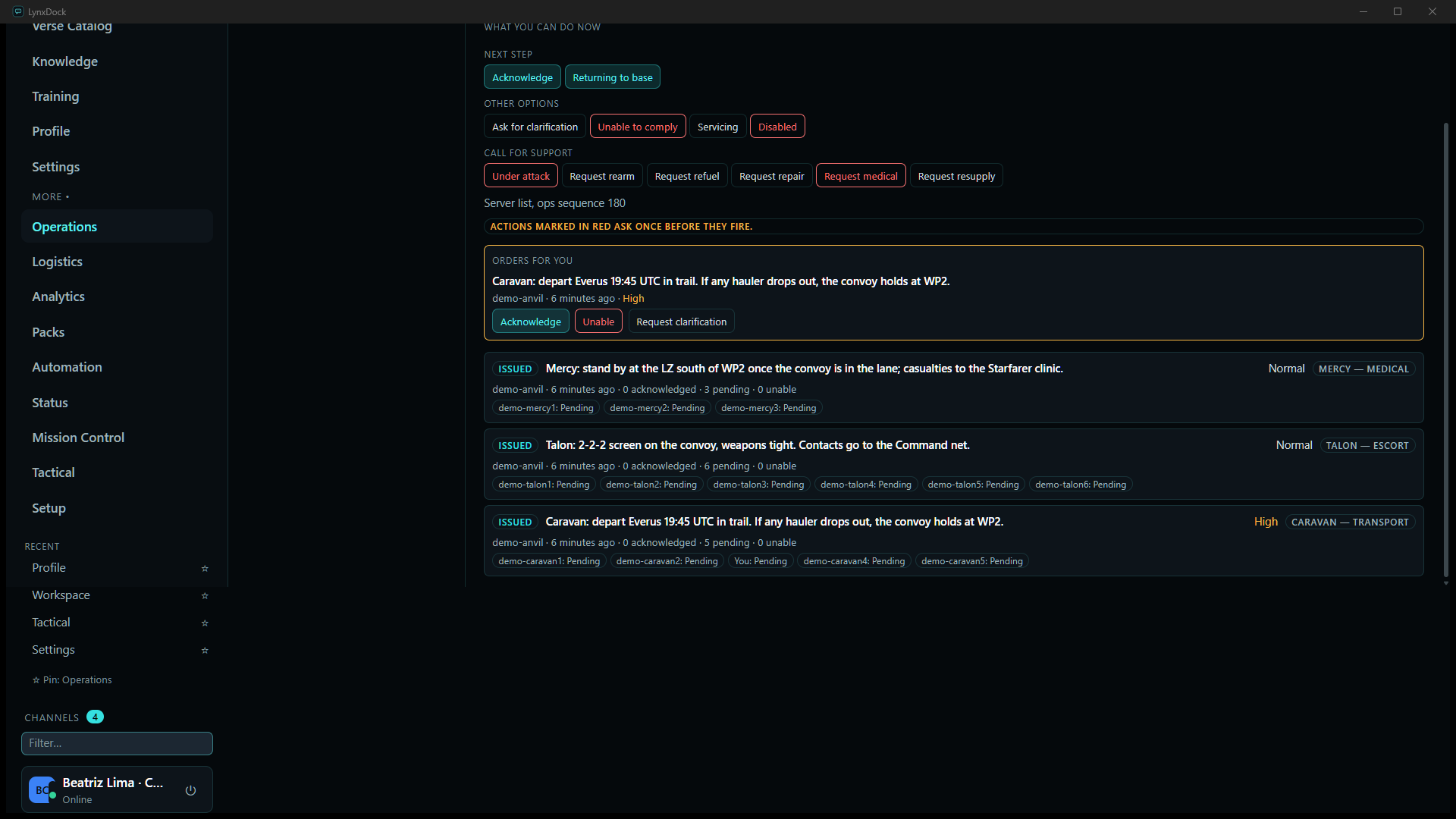Click Request clarification on the order
This screenshot has height=819, width=1456.
click(x=681, y=322)
